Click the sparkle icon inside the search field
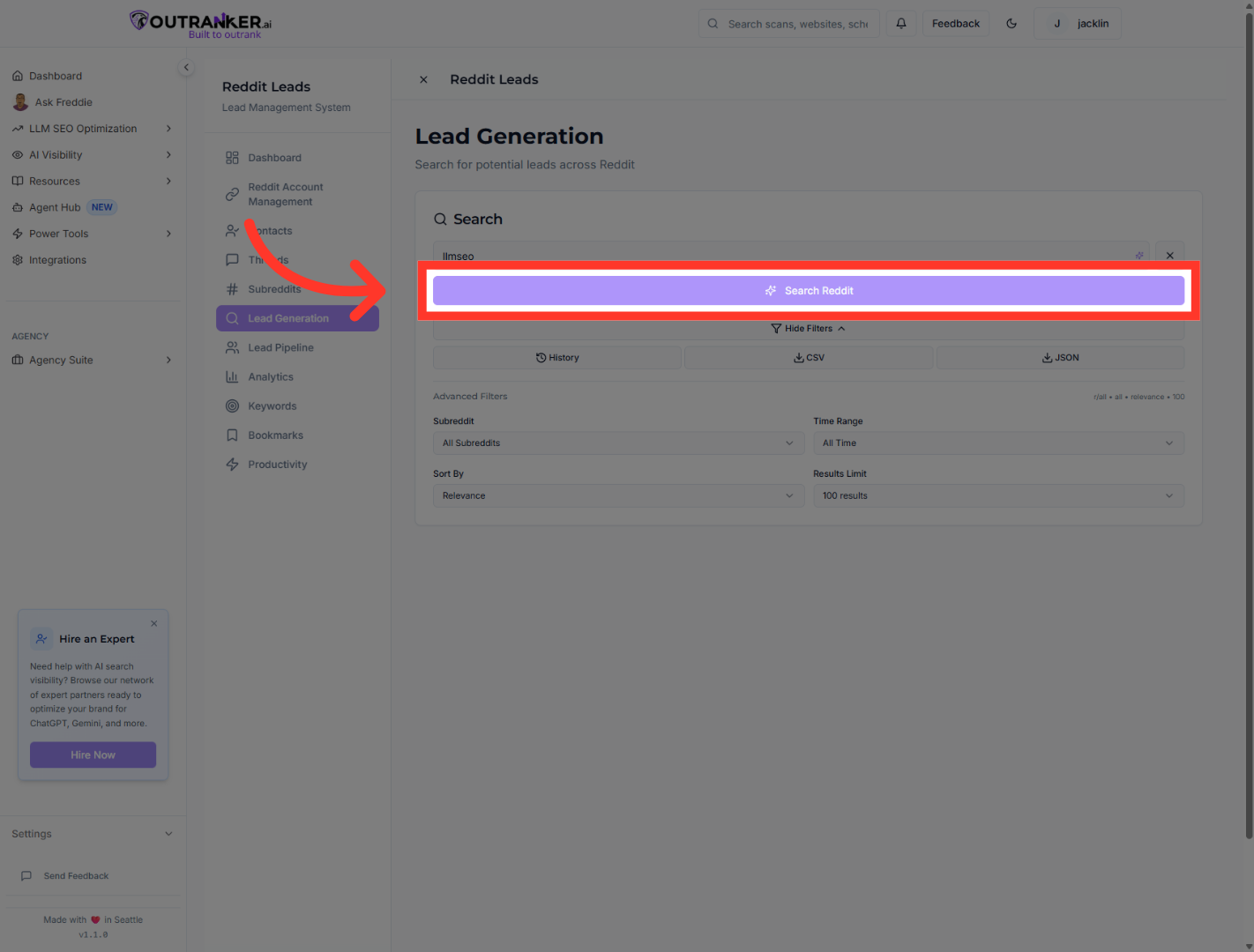1254x952 pixels. (1138, 255)
